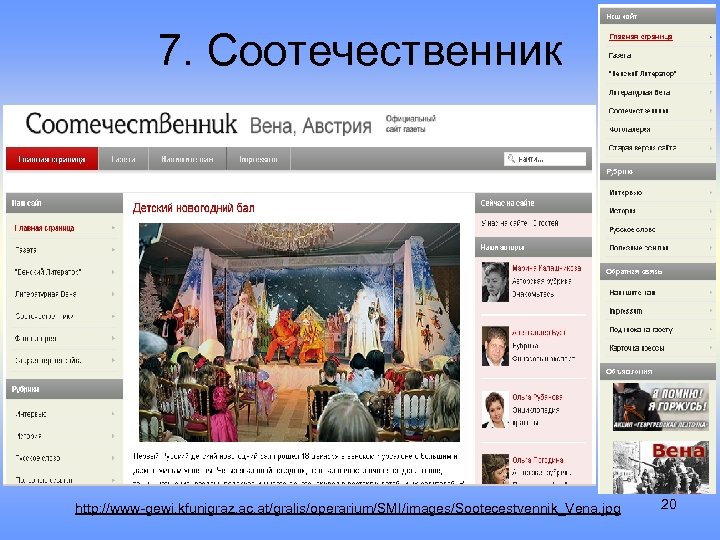
Task: Click the Вена wartime photo banner
Action: (661, 467)
